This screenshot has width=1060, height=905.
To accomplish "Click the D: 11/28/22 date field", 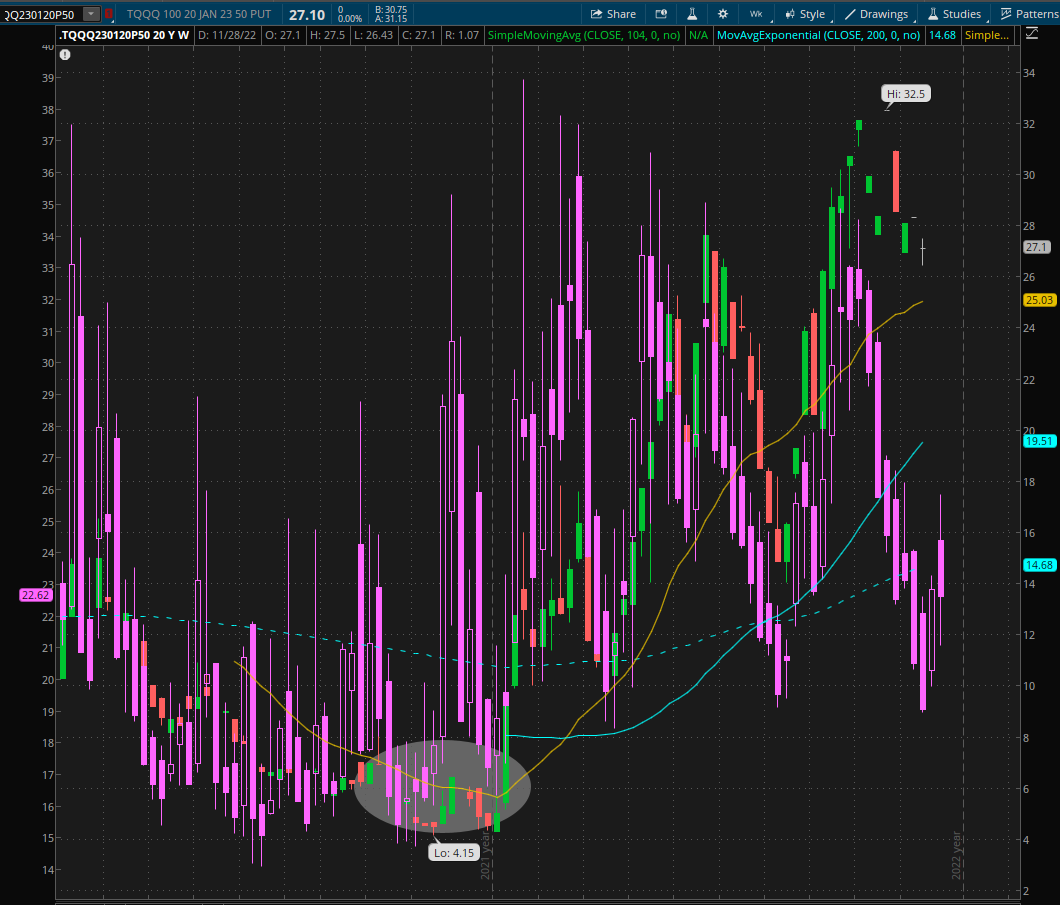I will (x=227, y=35).
